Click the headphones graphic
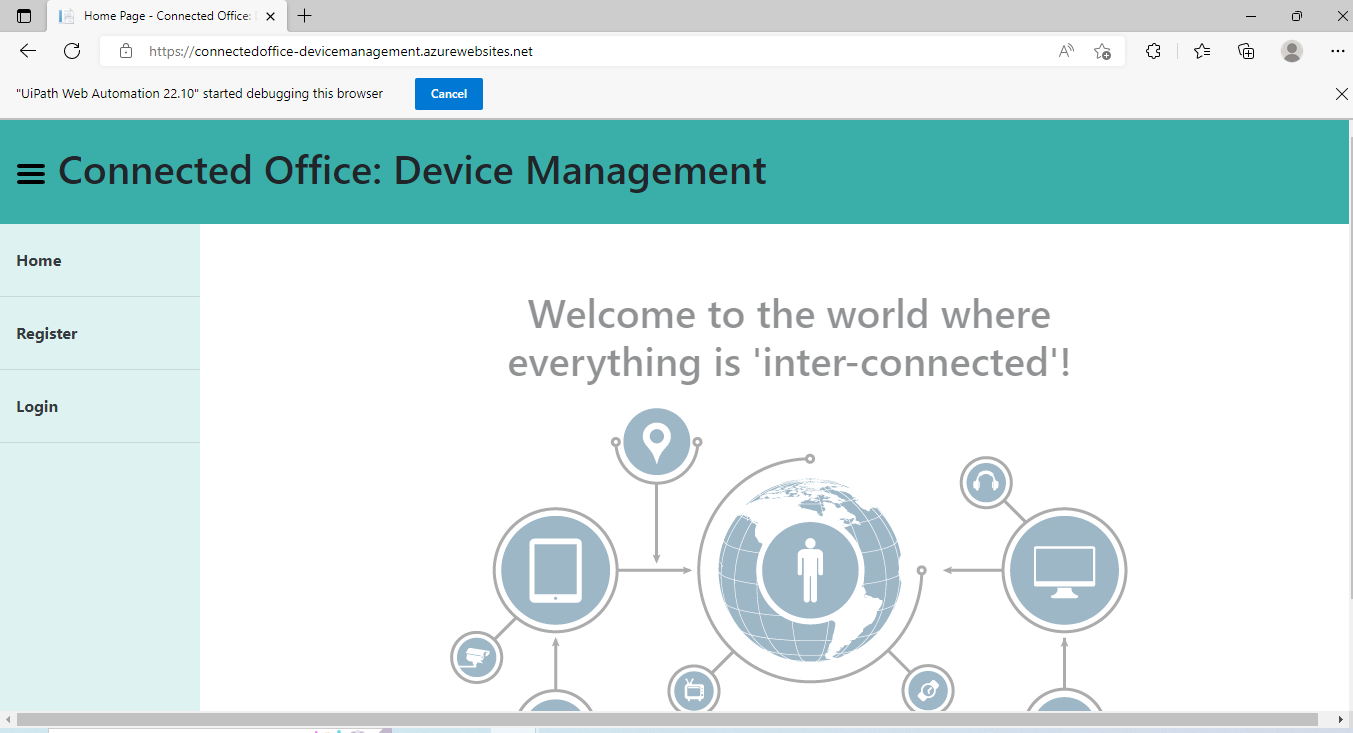Screen dimensions: 1353x733 tap(986, 483)
